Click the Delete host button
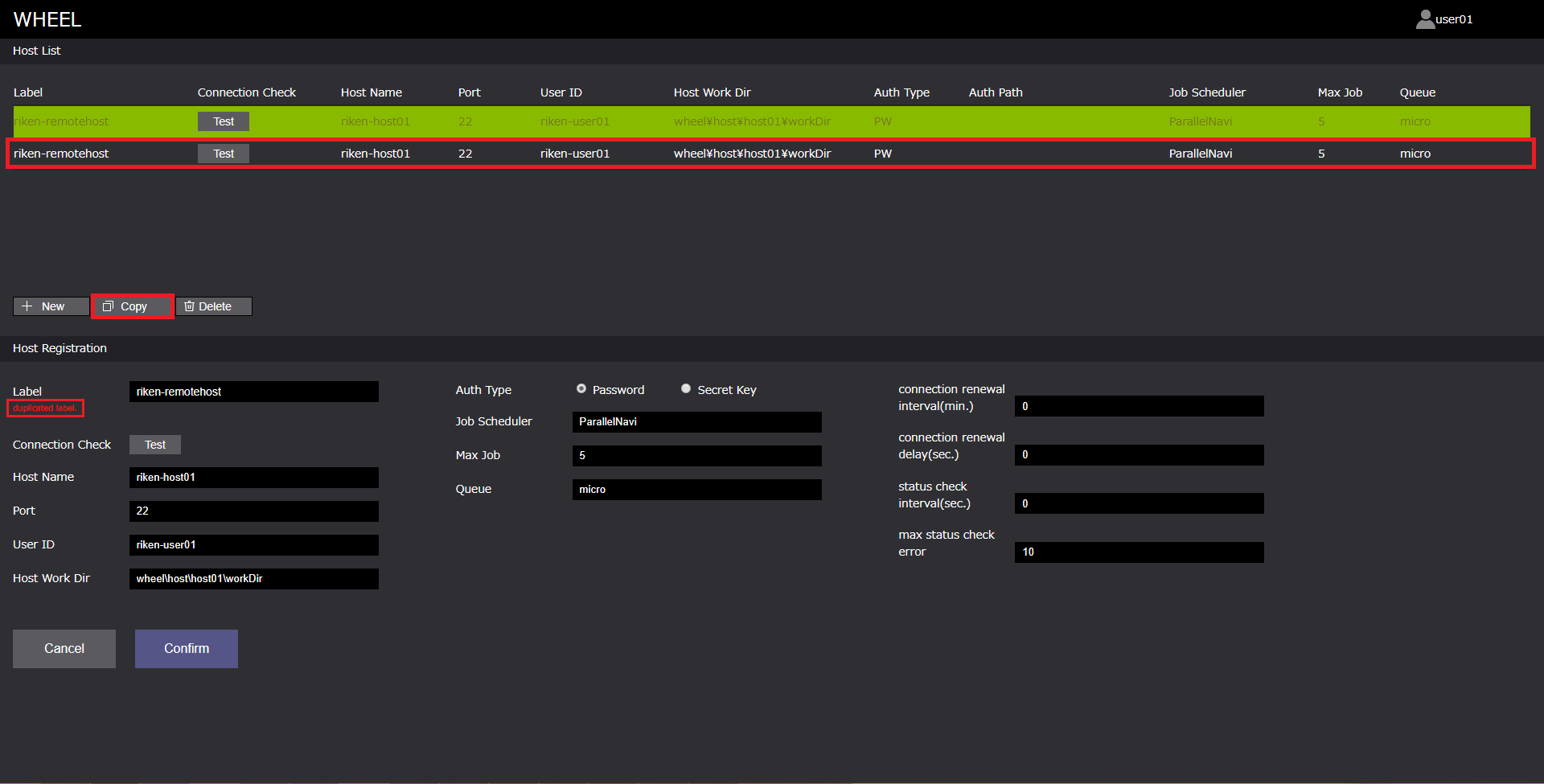This screenshot has width=1544, height=784. 214,306
